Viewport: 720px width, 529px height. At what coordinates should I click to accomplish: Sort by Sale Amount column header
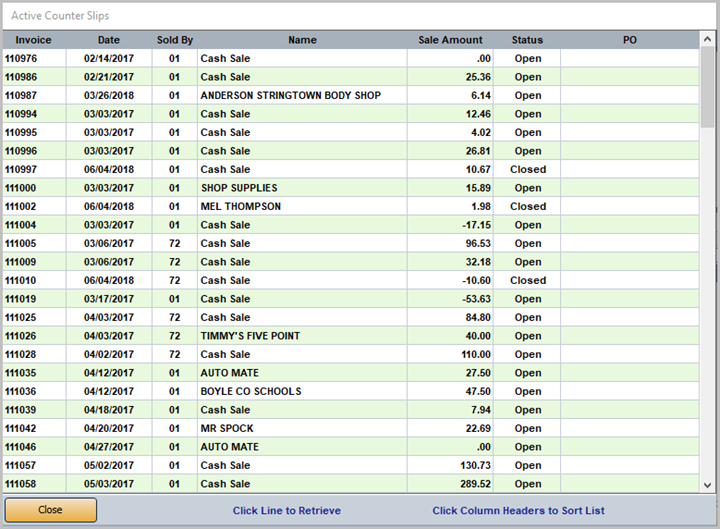450,40
